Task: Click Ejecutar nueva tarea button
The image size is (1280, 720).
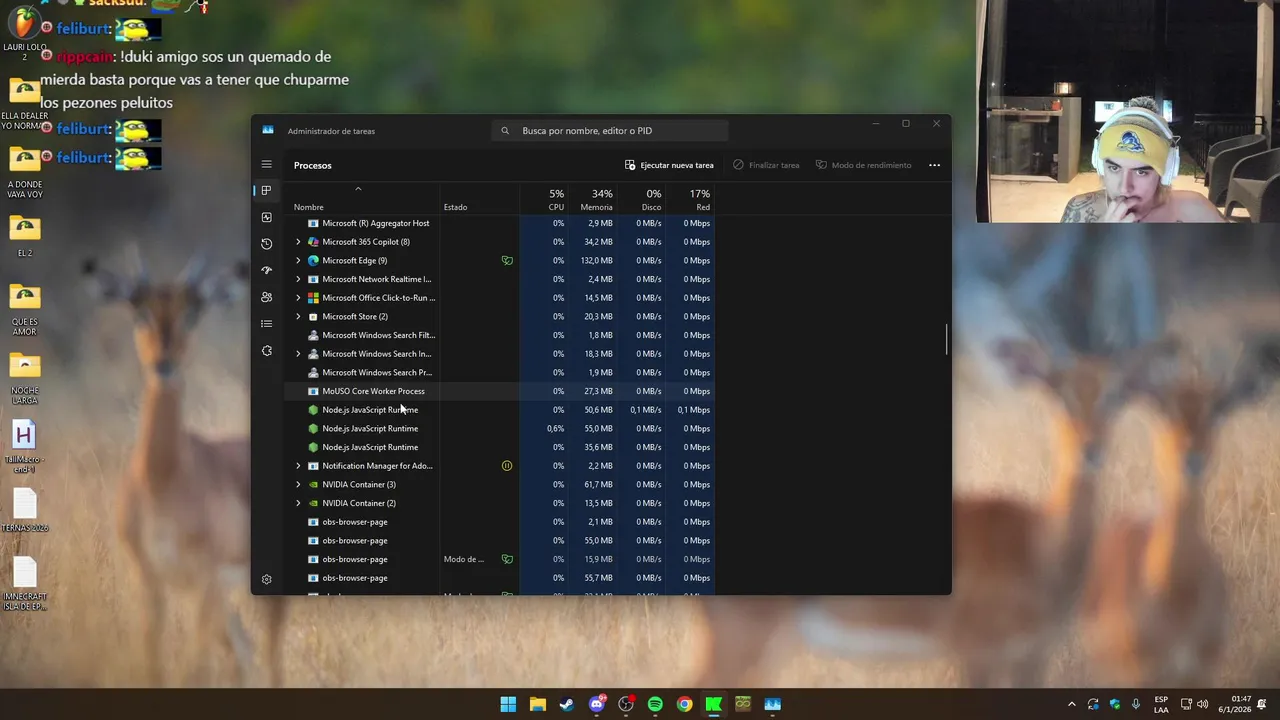Action: click(669, 165)
